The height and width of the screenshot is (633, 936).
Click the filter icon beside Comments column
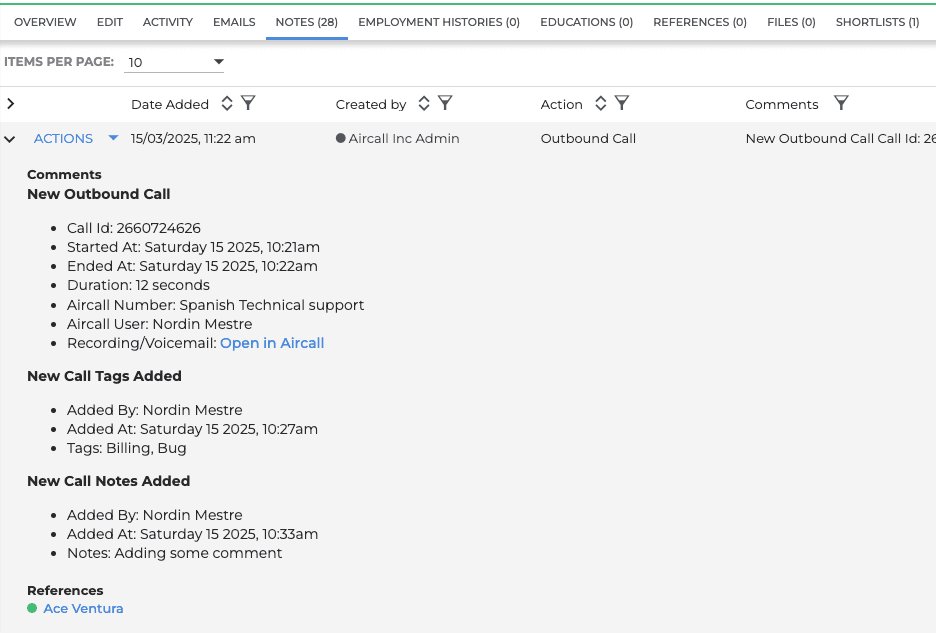click(841, 103)
